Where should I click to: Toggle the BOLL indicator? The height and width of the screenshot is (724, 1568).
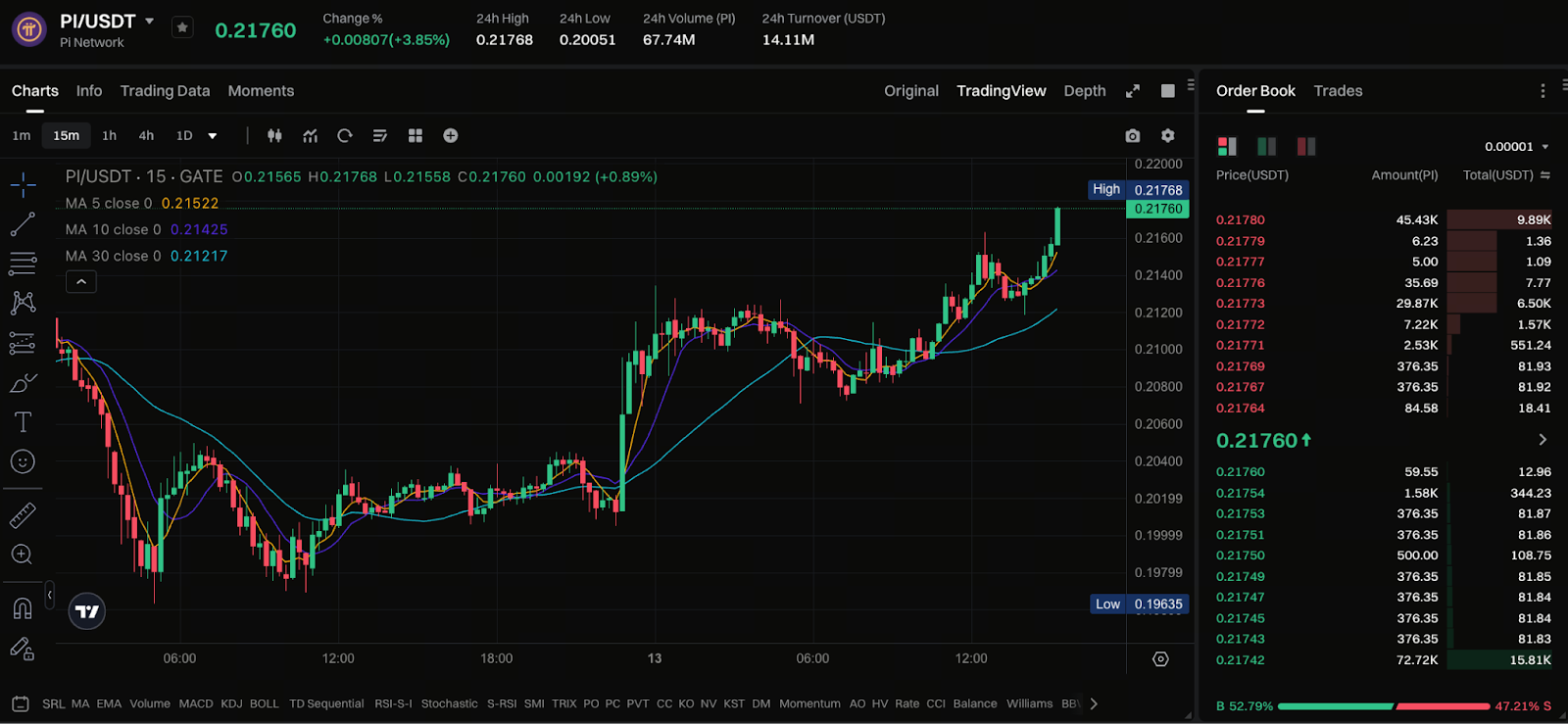265,703
